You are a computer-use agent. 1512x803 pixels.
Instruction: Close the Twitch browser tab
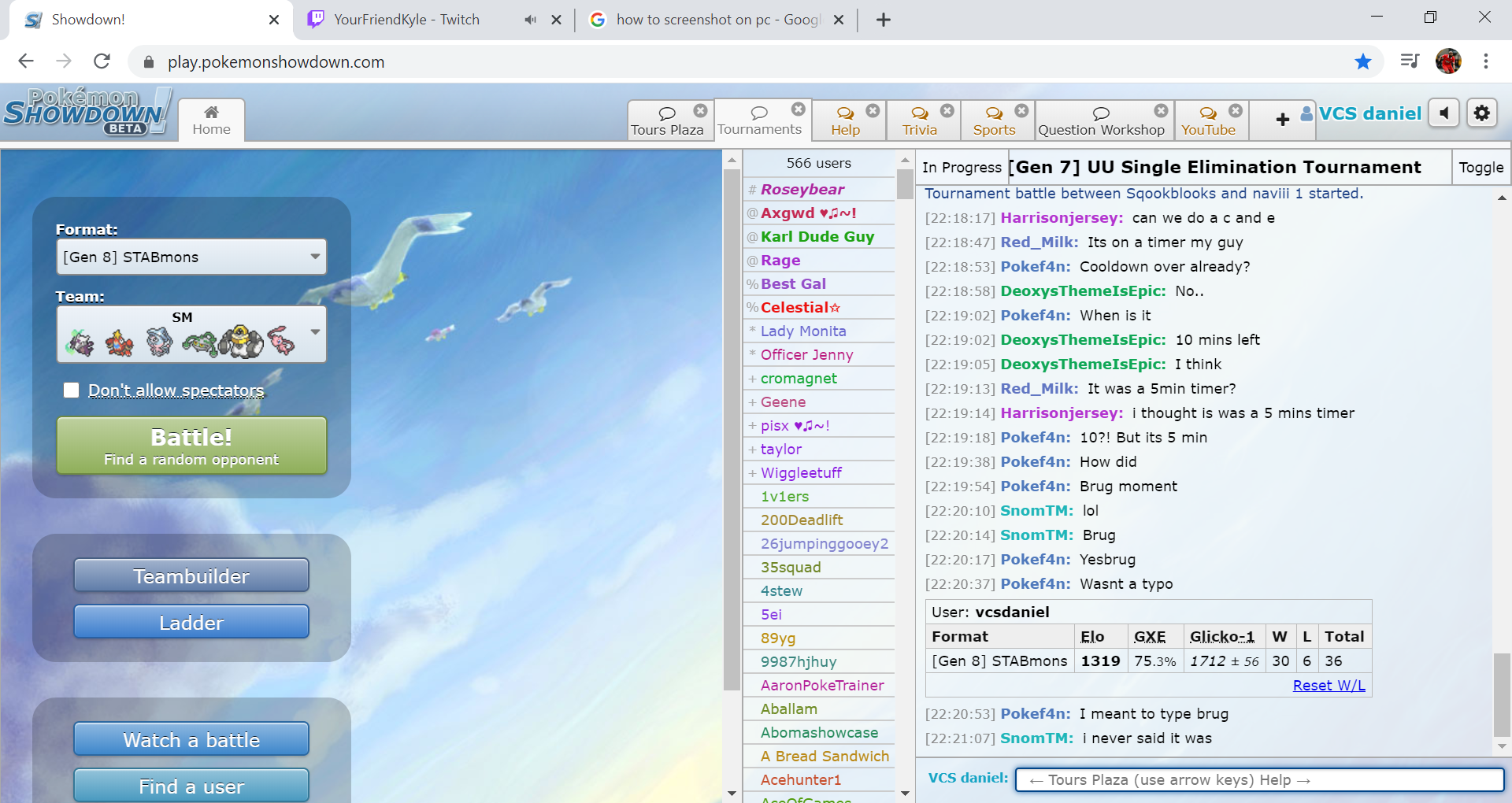(x=556, y=20)
